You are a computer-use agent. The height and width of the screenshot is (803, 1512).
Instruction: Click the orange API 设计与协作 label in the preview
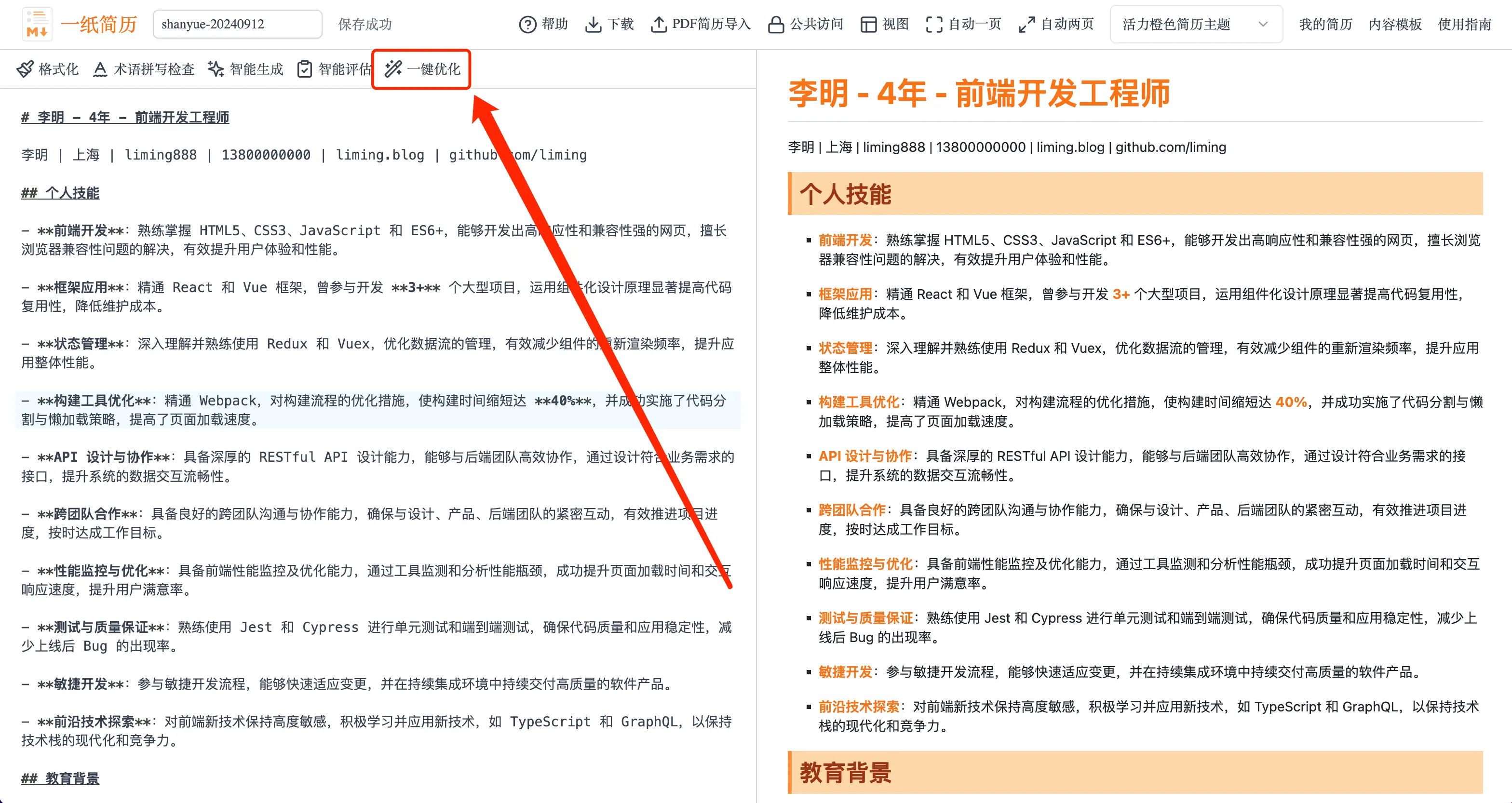pyautogui.click(x=865, y=456)
